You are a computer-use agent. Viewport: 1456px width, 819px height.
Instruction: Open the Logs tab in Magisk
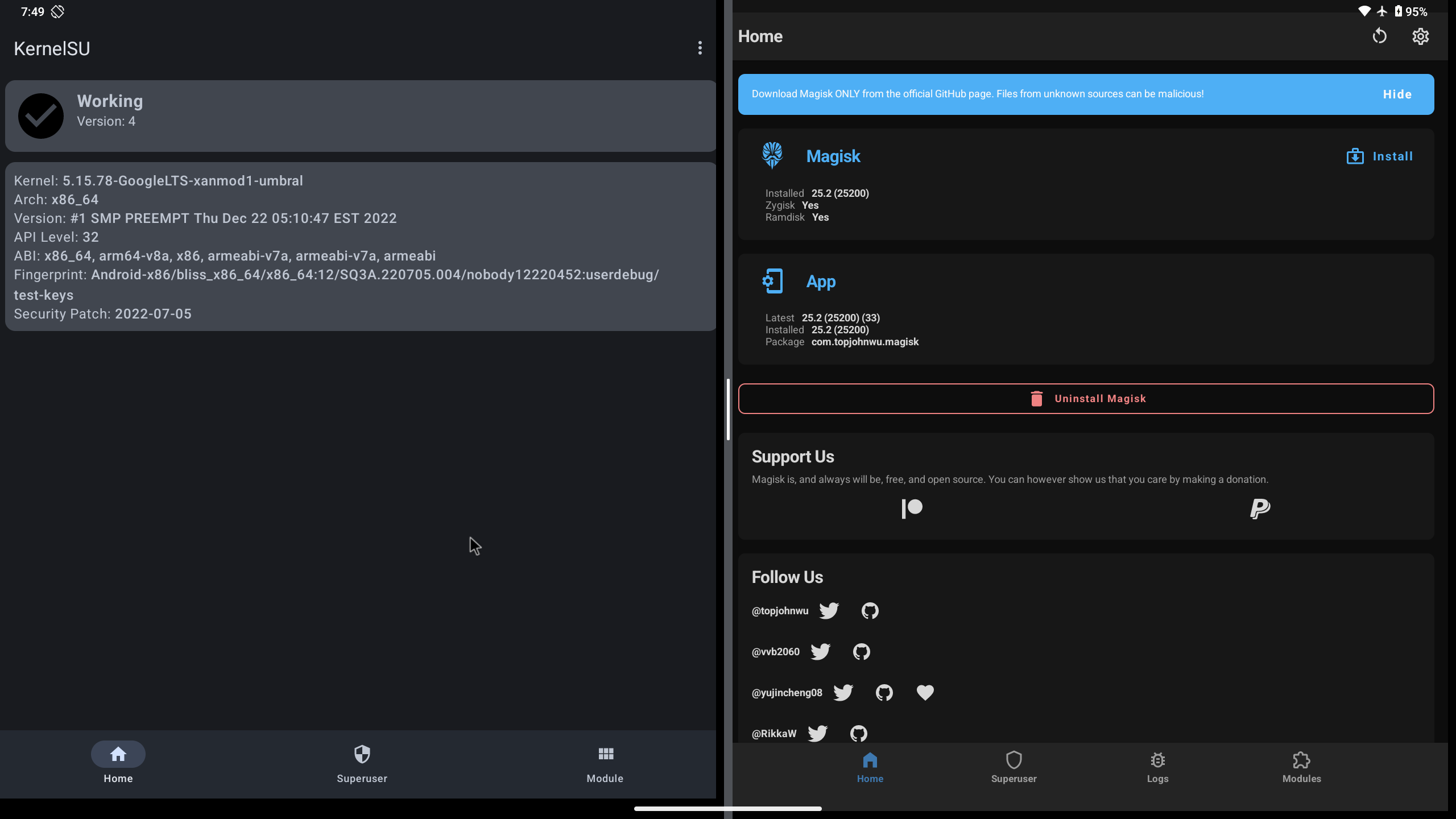1158,768
